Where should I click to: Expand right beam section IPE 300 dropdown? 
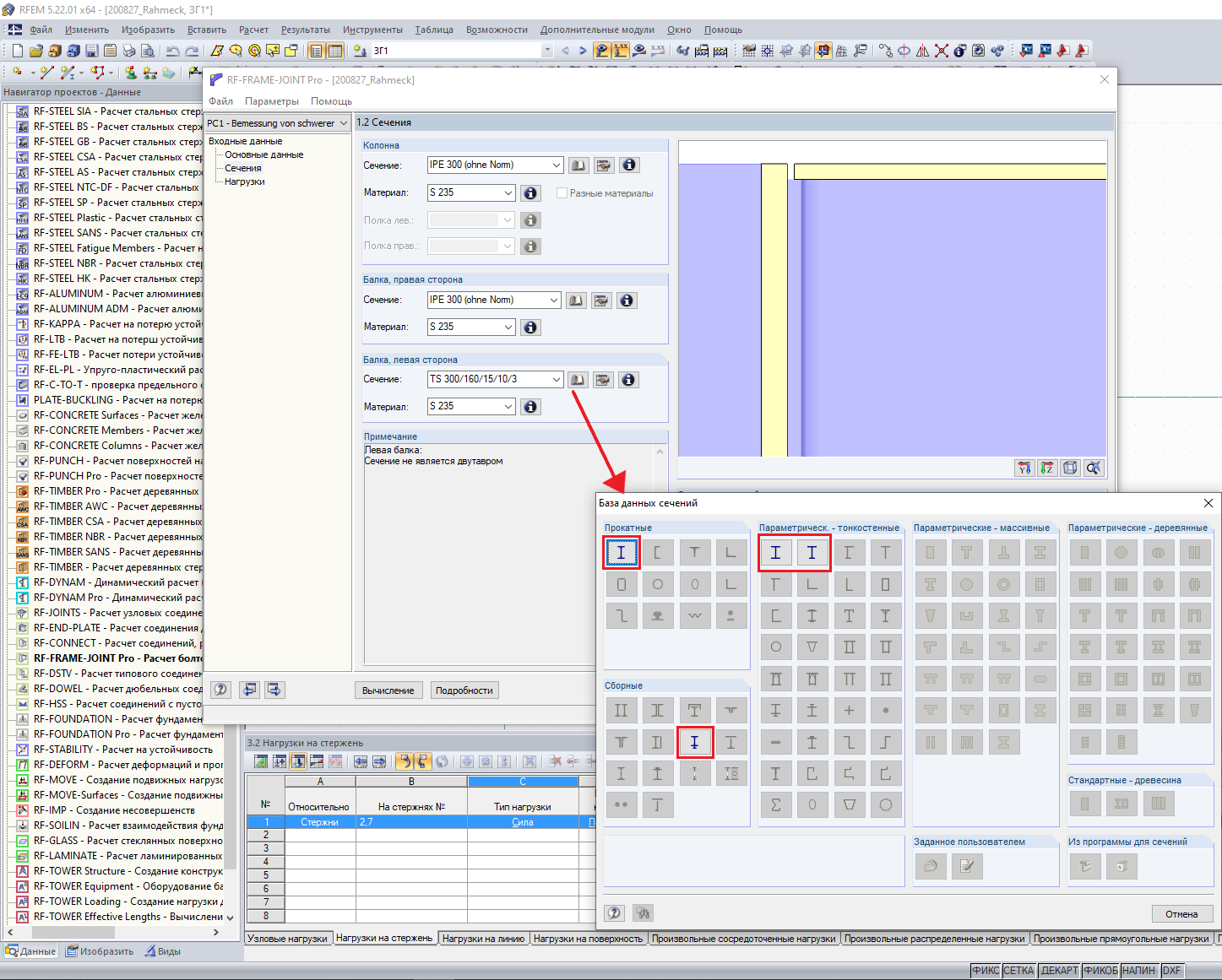click(x=554, y=300)
